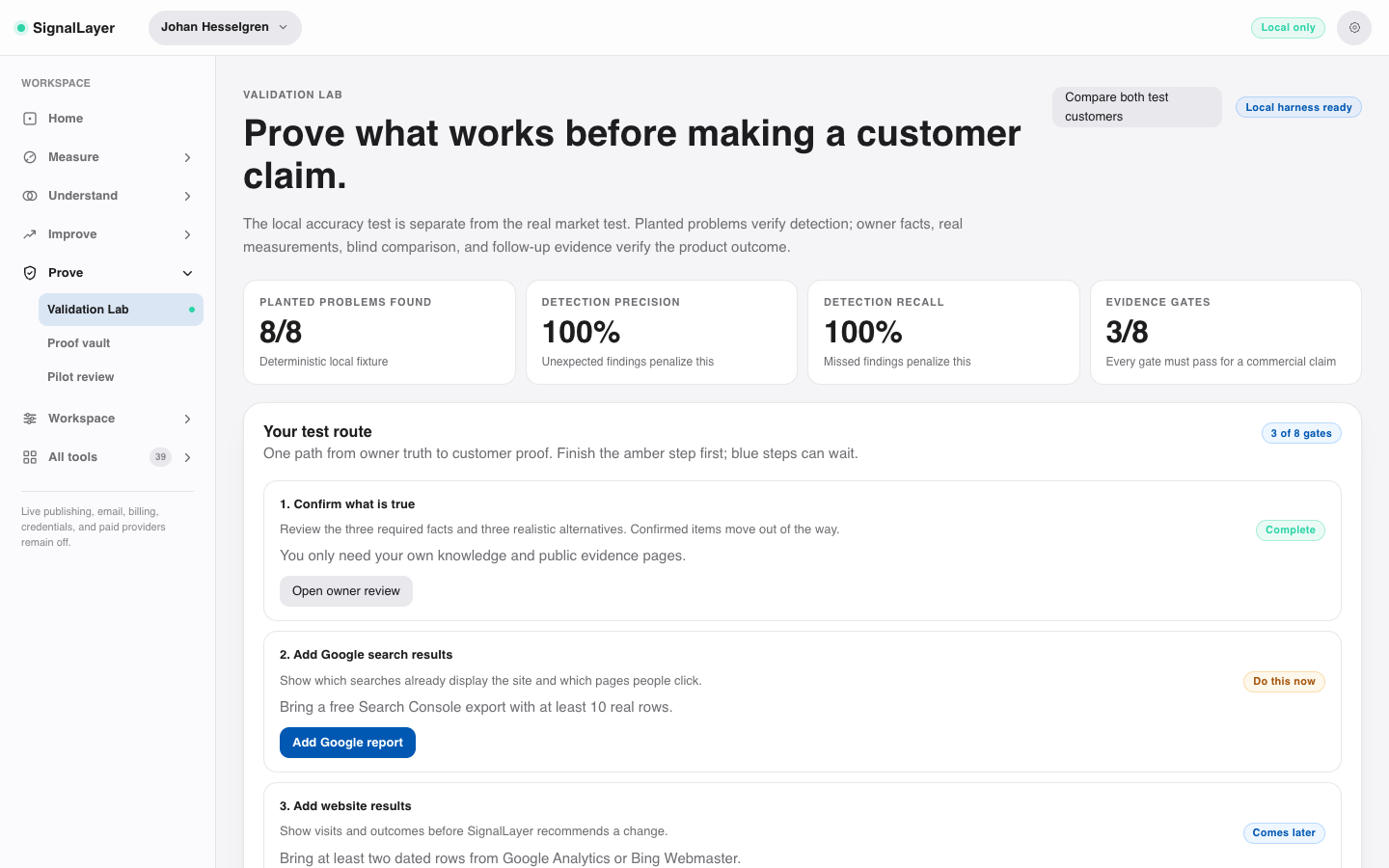Open settings via the gear icon
The width and height of the screenshot is (1389, 868).
pos(1354,28)
